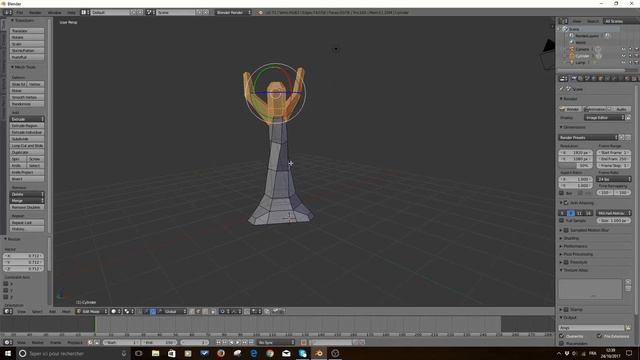The image size is (640, 360).
Task: Expand the Post Processing panel
Action: coord(577,254)
